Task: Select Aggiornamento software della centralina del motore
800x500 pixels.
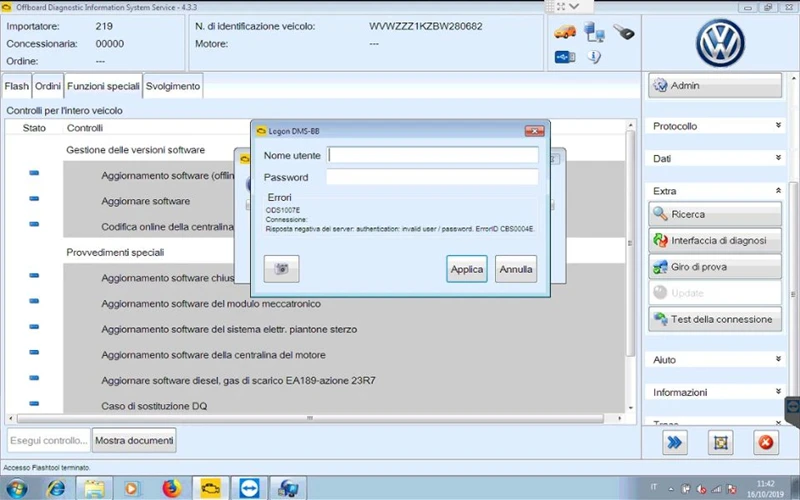Action: point(213,355)
